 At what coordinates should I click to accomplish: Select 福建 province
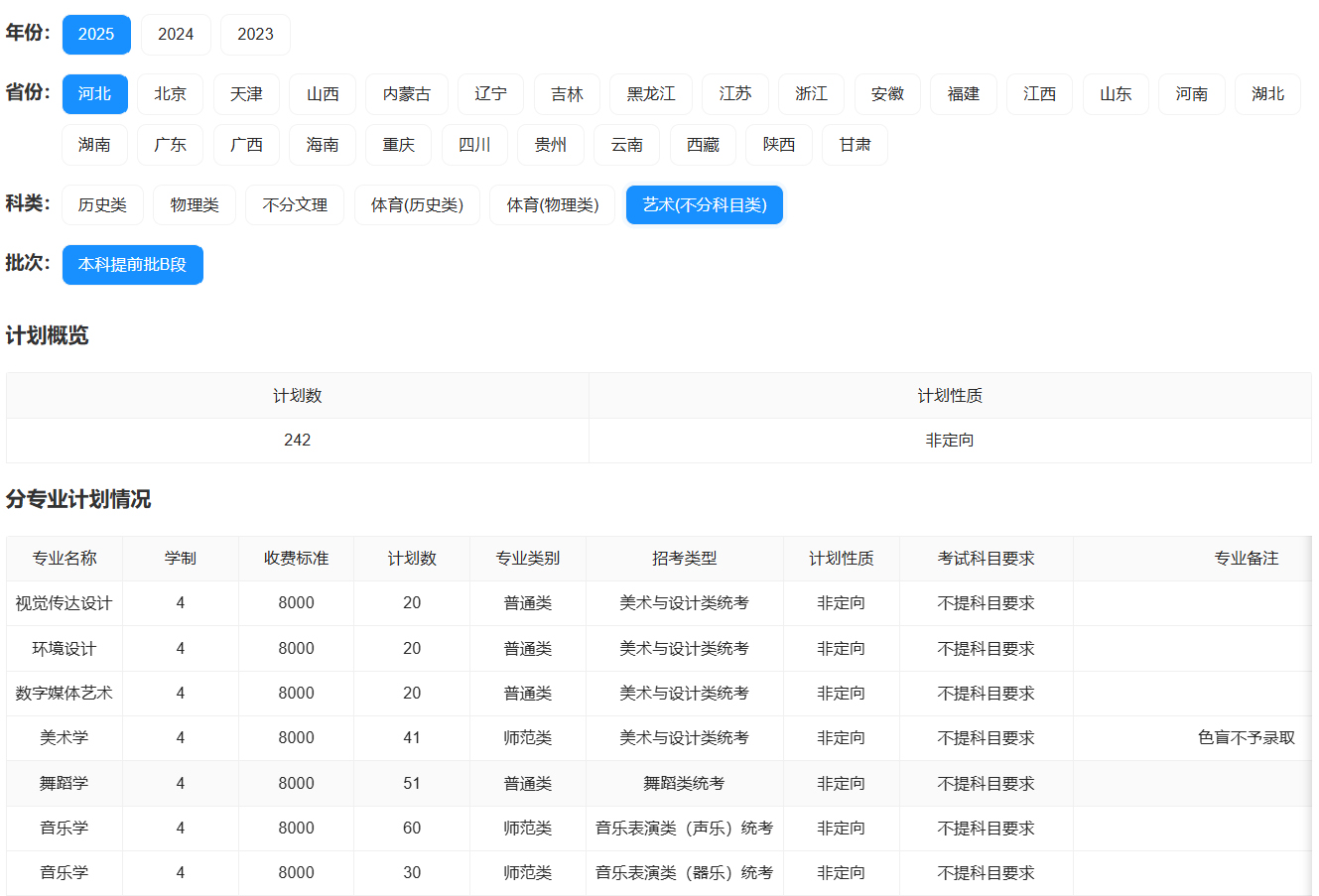click(x=964, y=94)
